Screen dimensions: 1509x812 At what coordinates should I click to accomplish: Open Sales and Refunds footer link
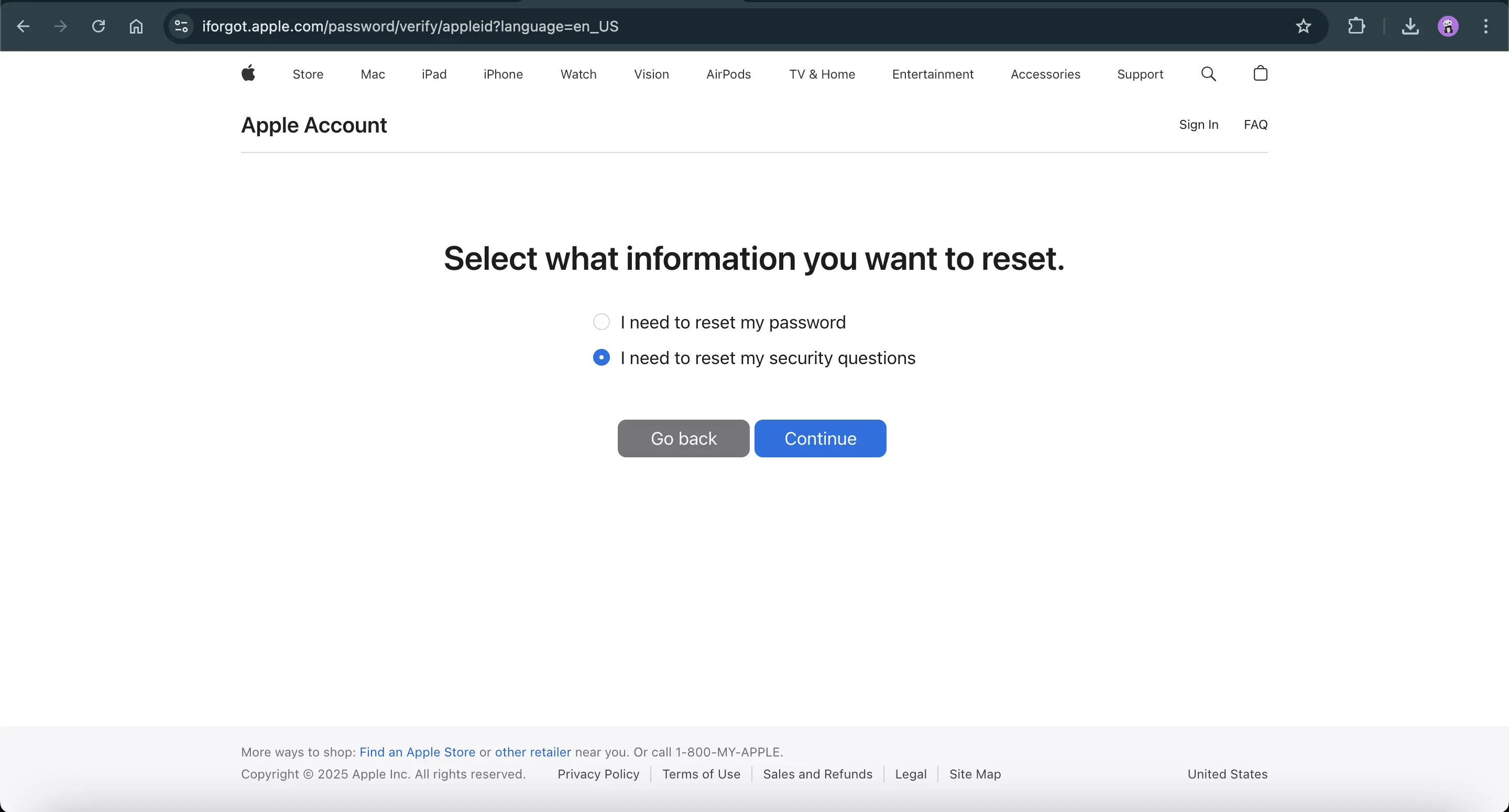pyautogui.click(x=817, y=774)
